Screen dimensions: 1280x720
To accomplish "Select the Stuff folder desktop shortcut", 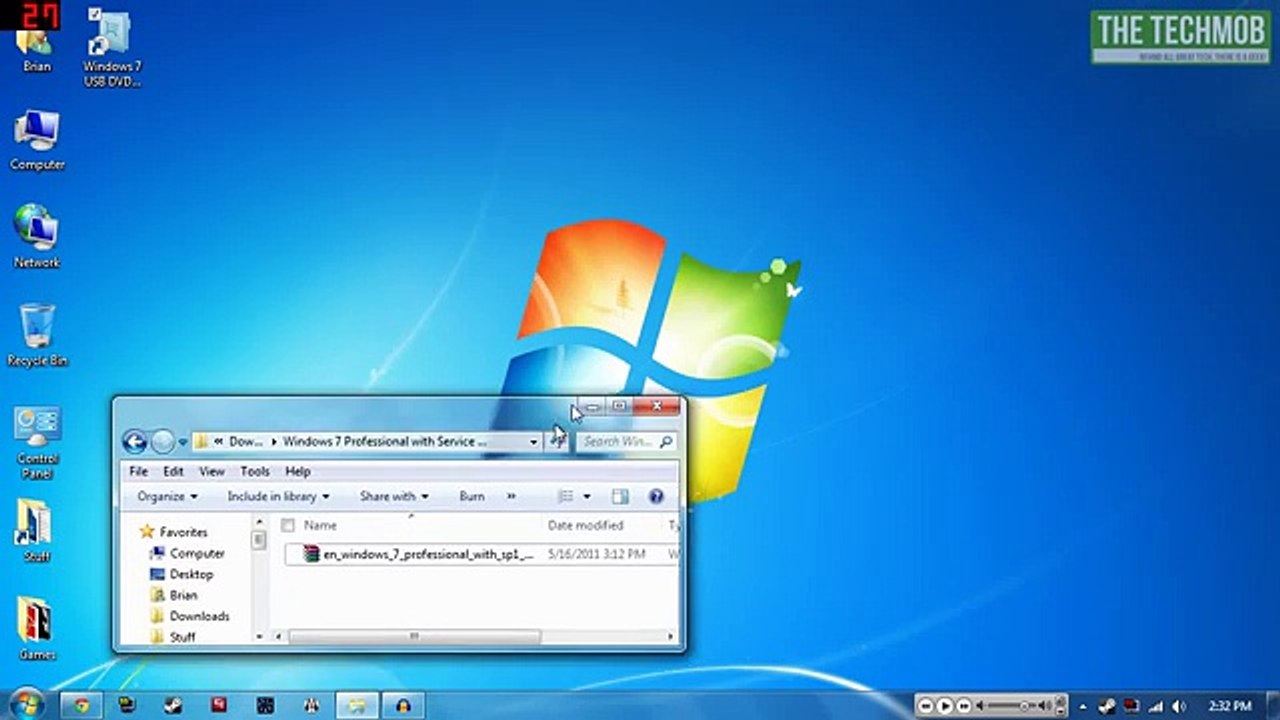I will click(x=37, y=530).
